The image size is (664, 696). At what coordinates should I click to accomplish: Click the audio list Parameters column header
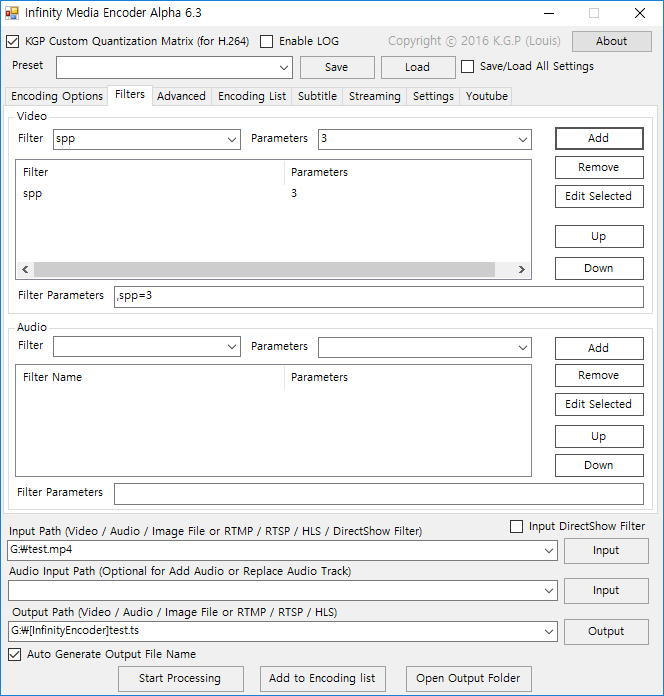407,377
